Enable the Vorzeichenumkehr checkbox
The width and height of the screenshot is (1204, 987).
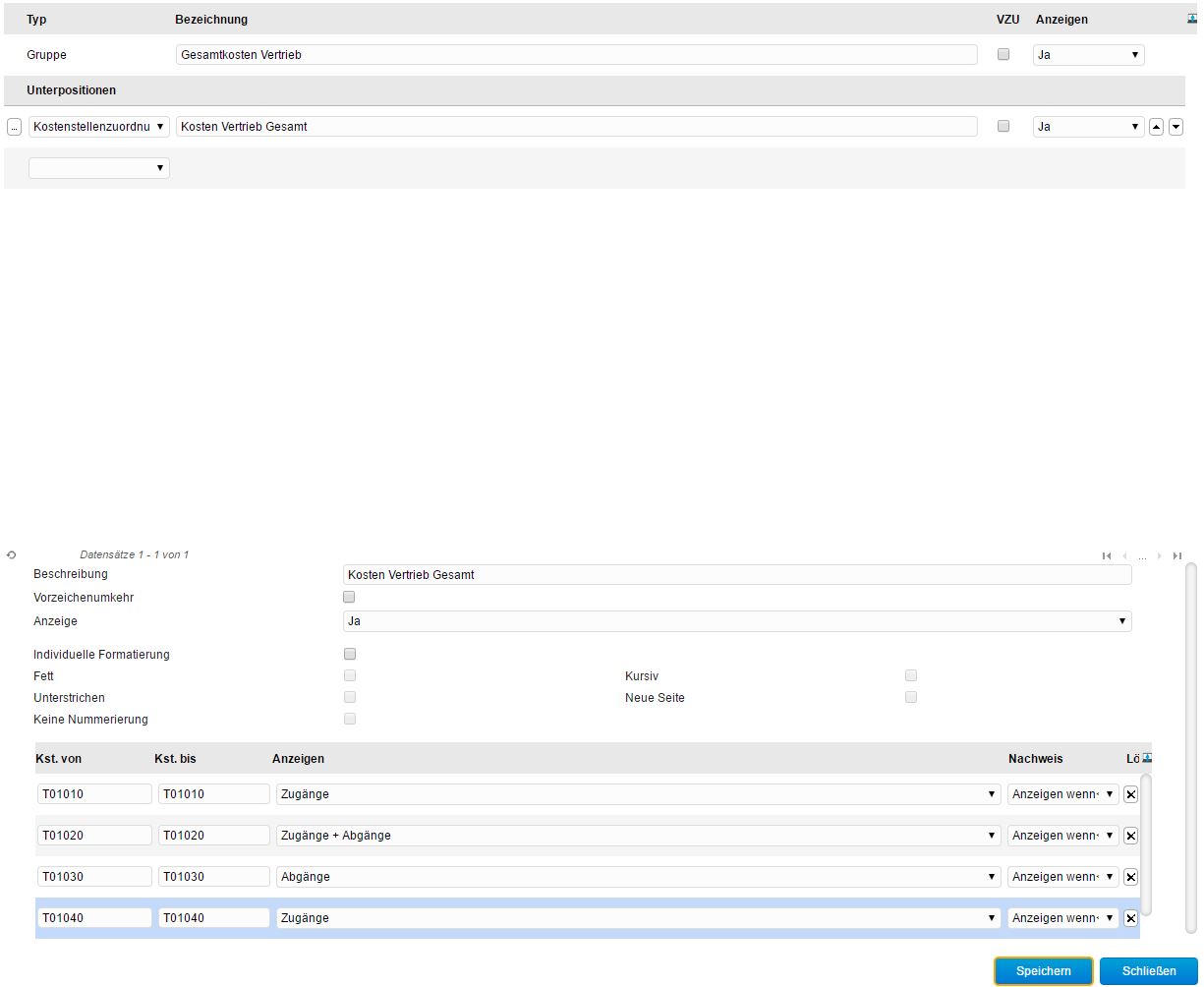tap(349, 597)
